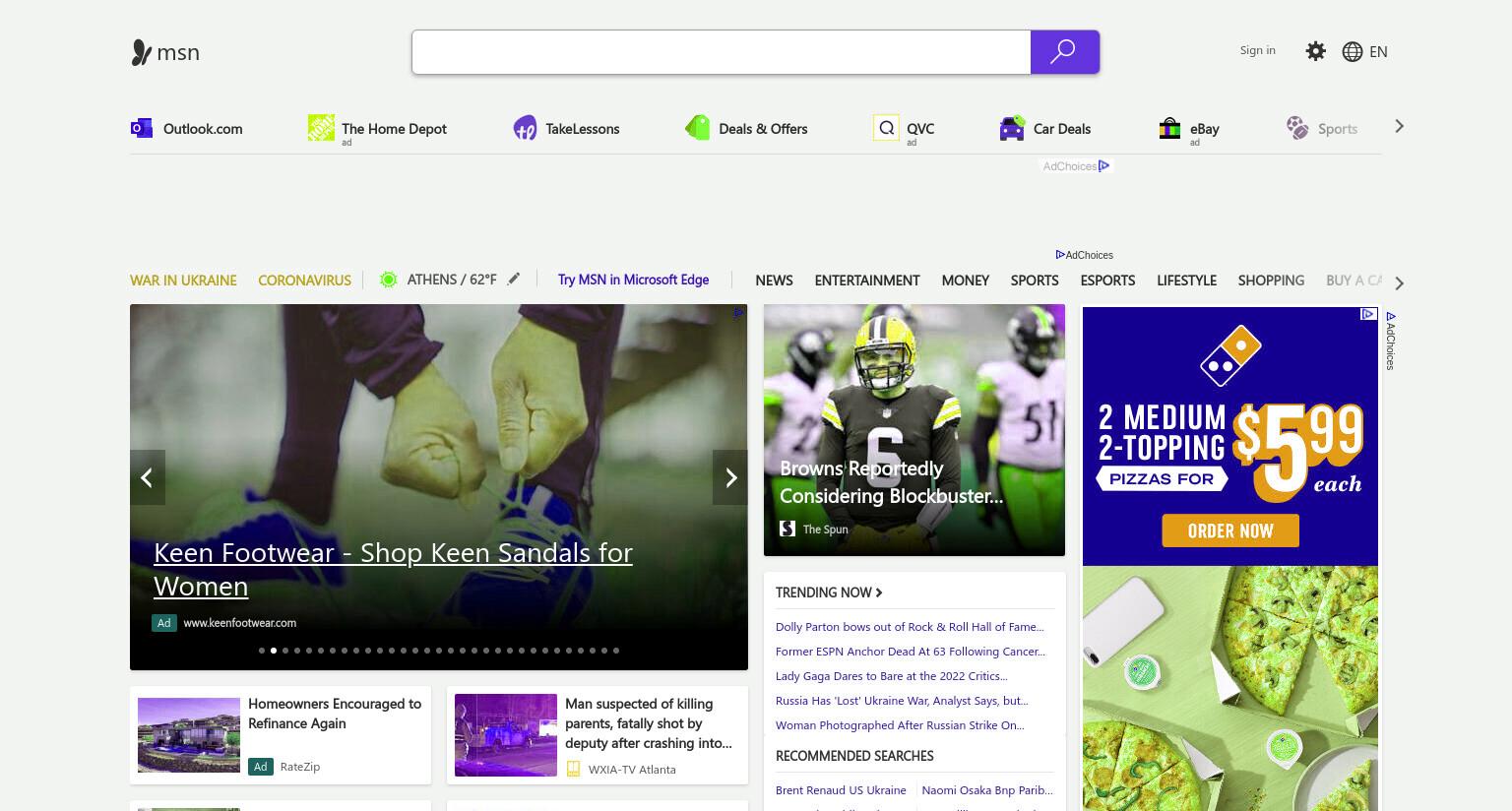Viewport: 1512px width, 811px height.
Task: Open the Outlook.com icon shortcut
Action: (x=142, y=128)
